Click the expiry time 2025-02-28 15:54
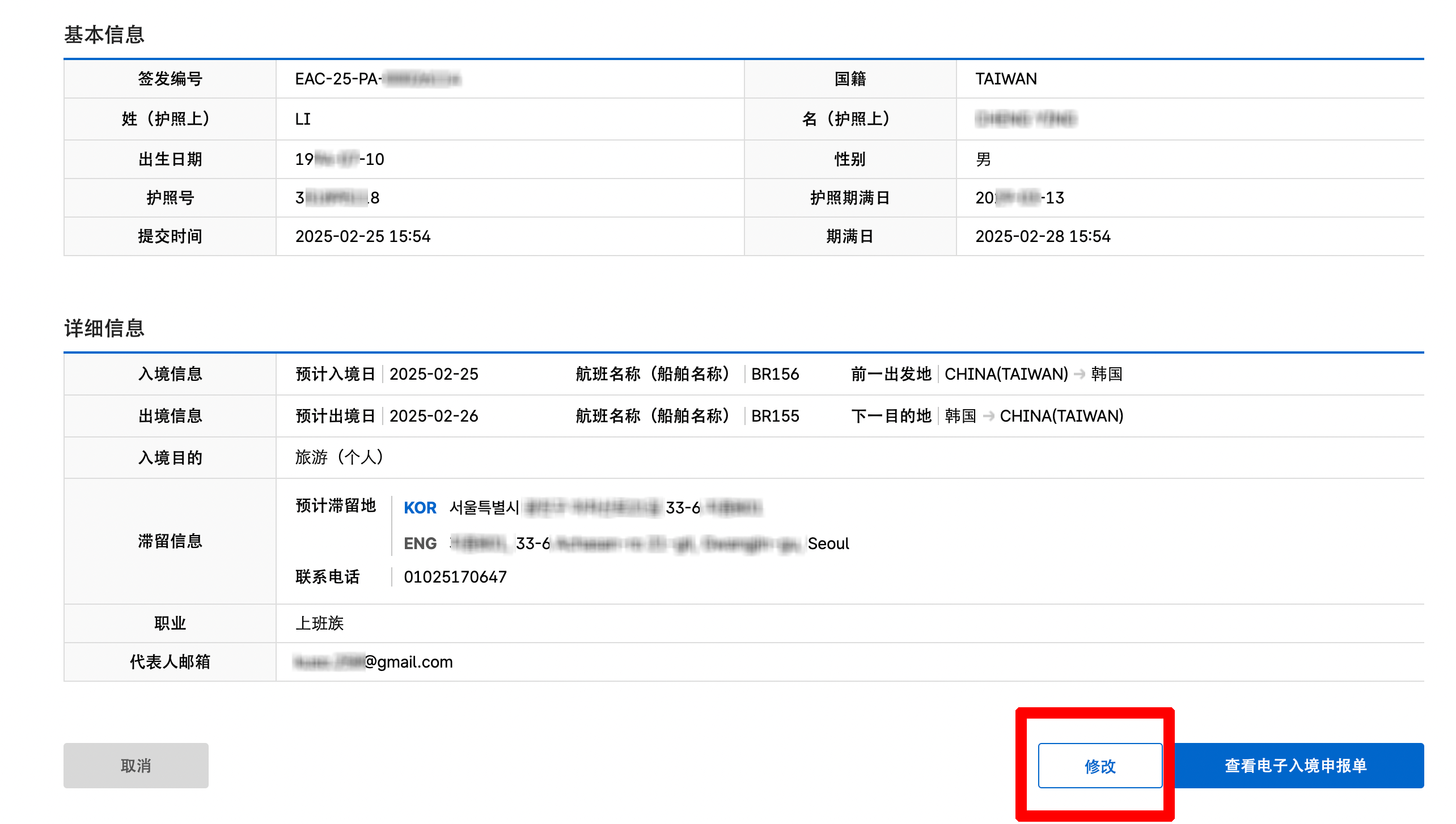The image size is (1456, 824). [x=1042, y=236]
